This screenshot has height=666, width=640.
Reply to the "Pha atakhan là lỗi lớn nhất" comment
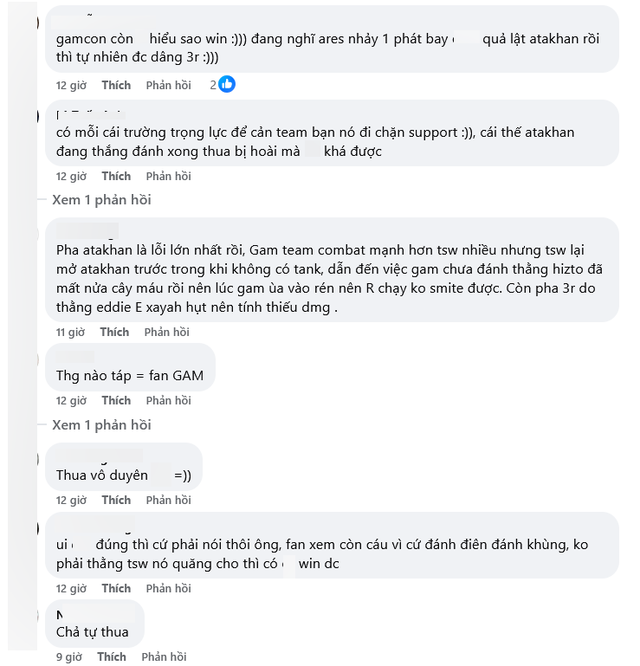[167, 332]
